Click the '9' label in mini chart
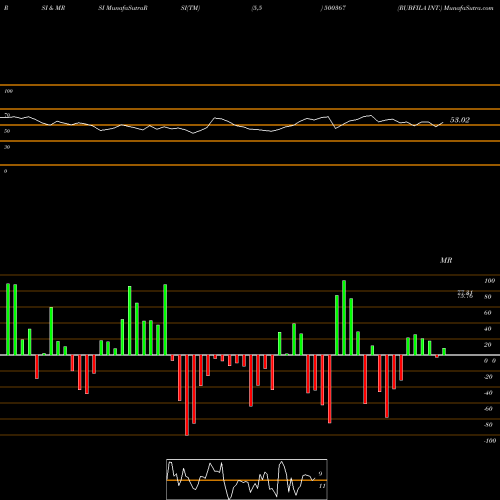500x500 pixels. pyautogui.click(x=320, y=474)
